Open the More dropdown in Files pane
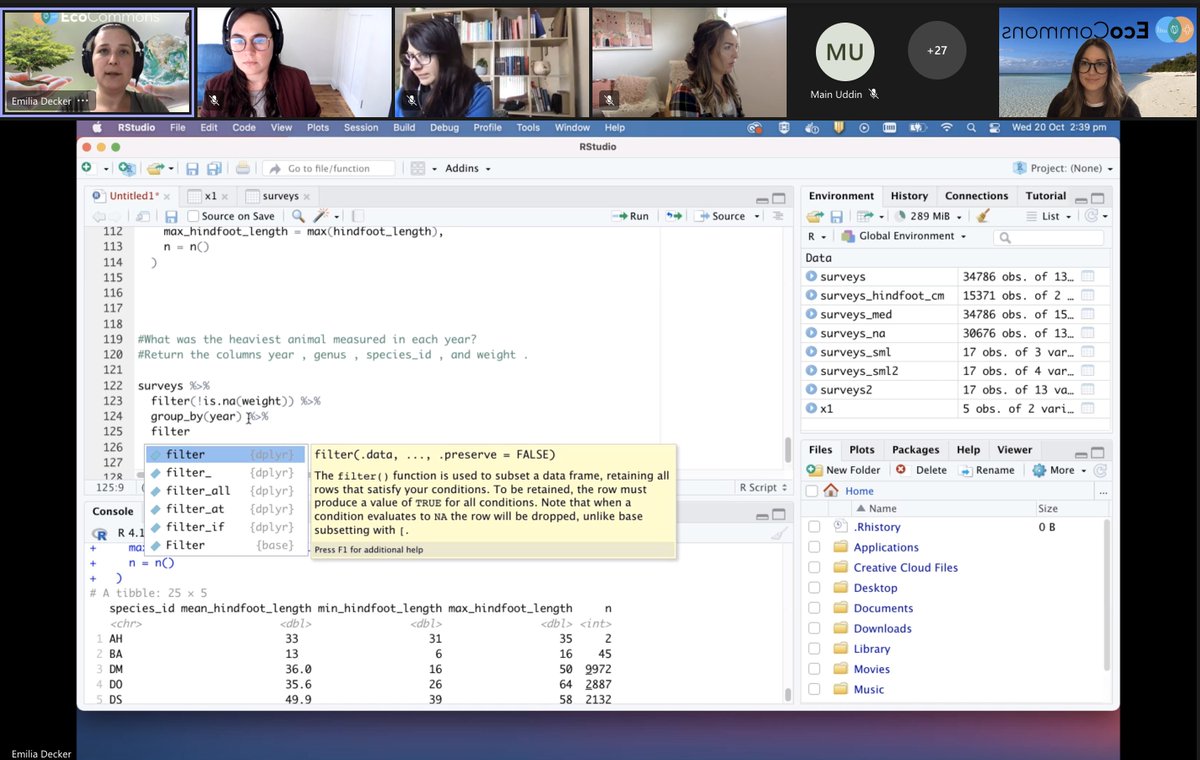Viewport: 1200px width, 760px height. pos(1061,470)
